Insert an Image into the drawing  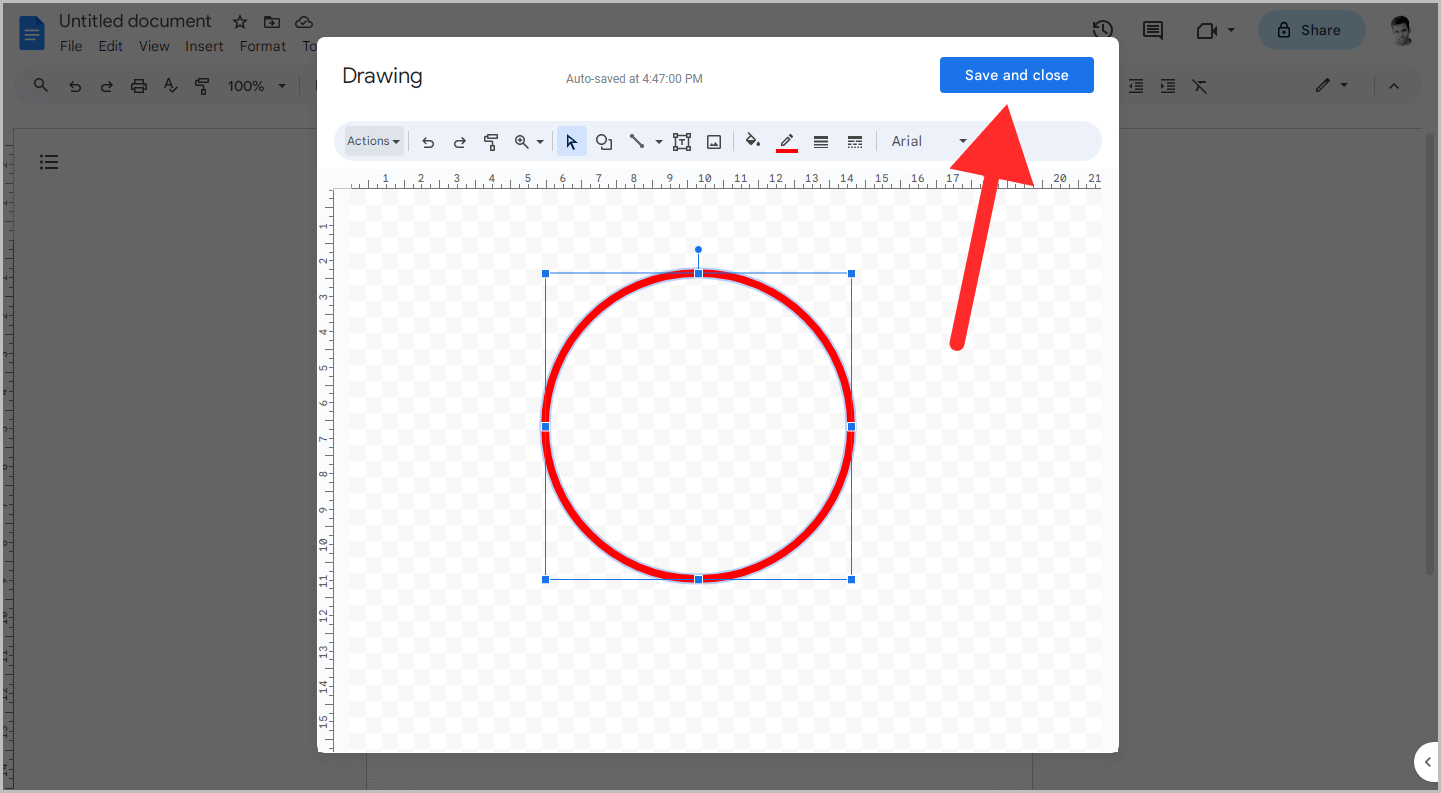point(713,141)
